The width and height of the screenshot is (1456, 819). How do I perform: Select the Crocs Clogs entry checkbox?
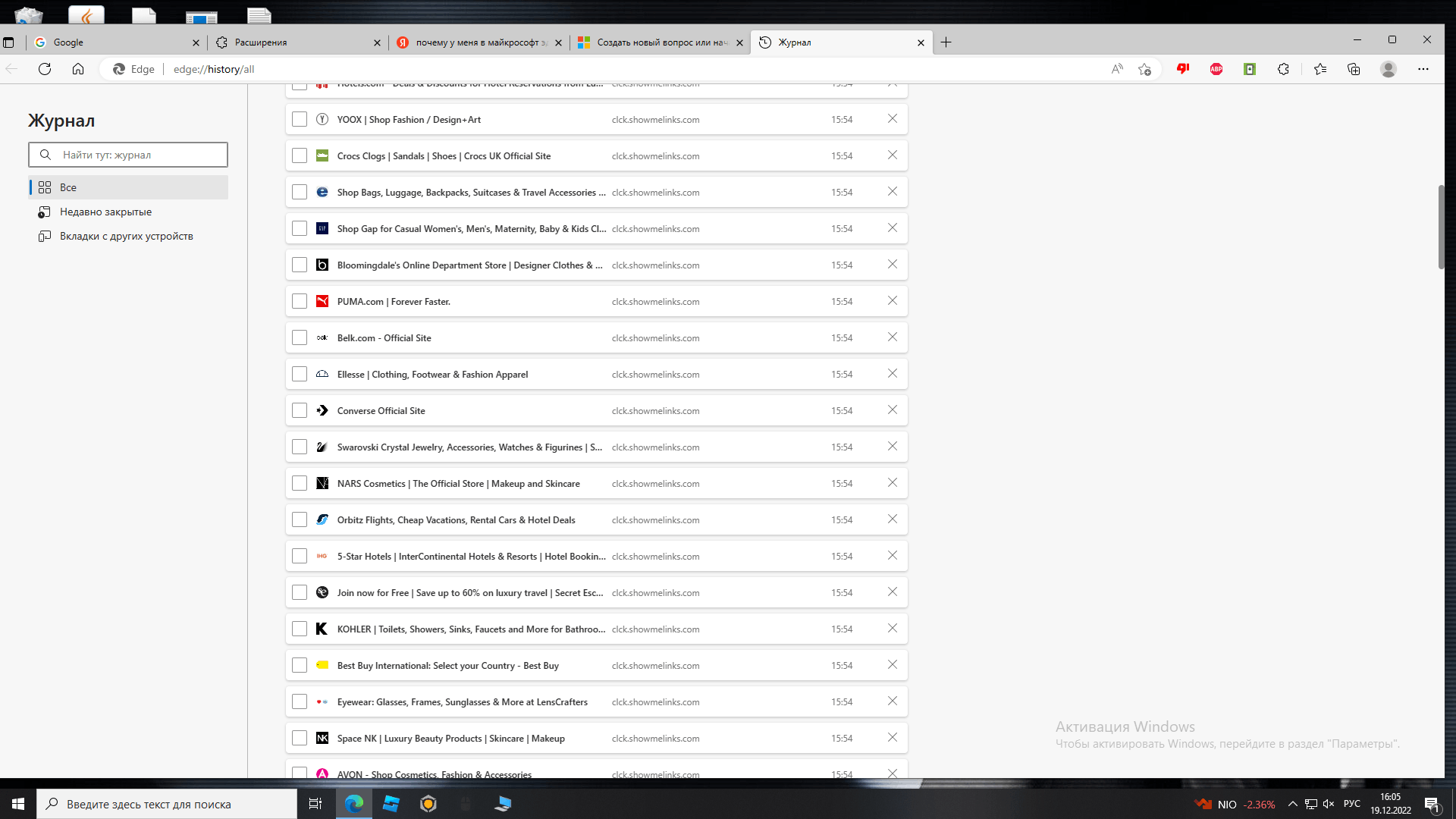point(300,155)
